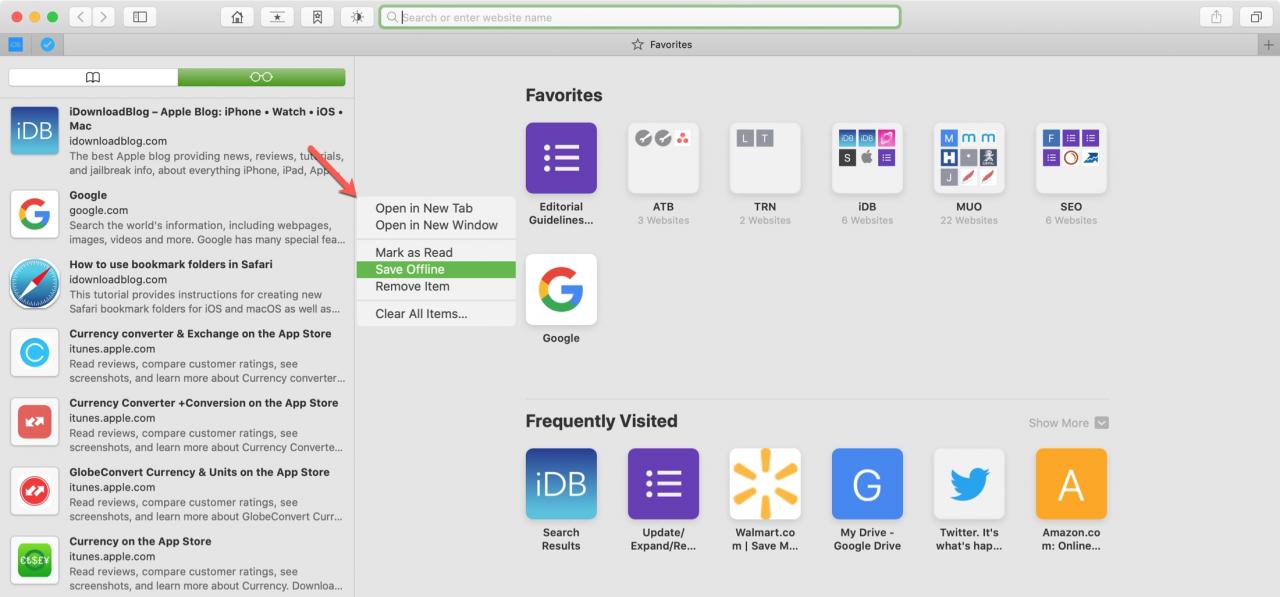Screen dimensions: 1280x597
Task: Choose Open in New Window
Action: (x=436, y=225)
